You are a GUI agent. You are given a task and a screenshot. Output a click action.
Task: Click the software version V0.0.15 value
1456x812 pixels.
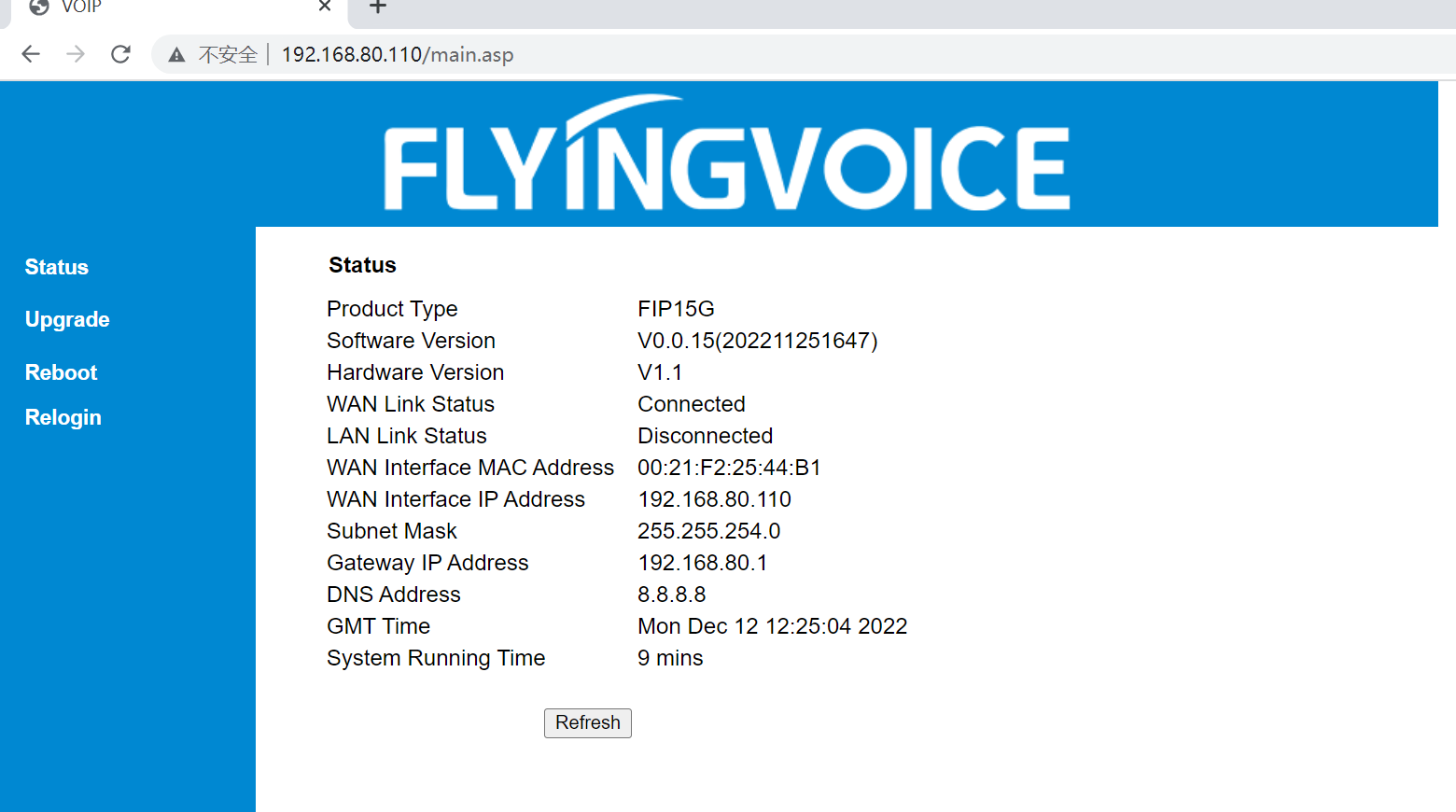coord(757,341)
